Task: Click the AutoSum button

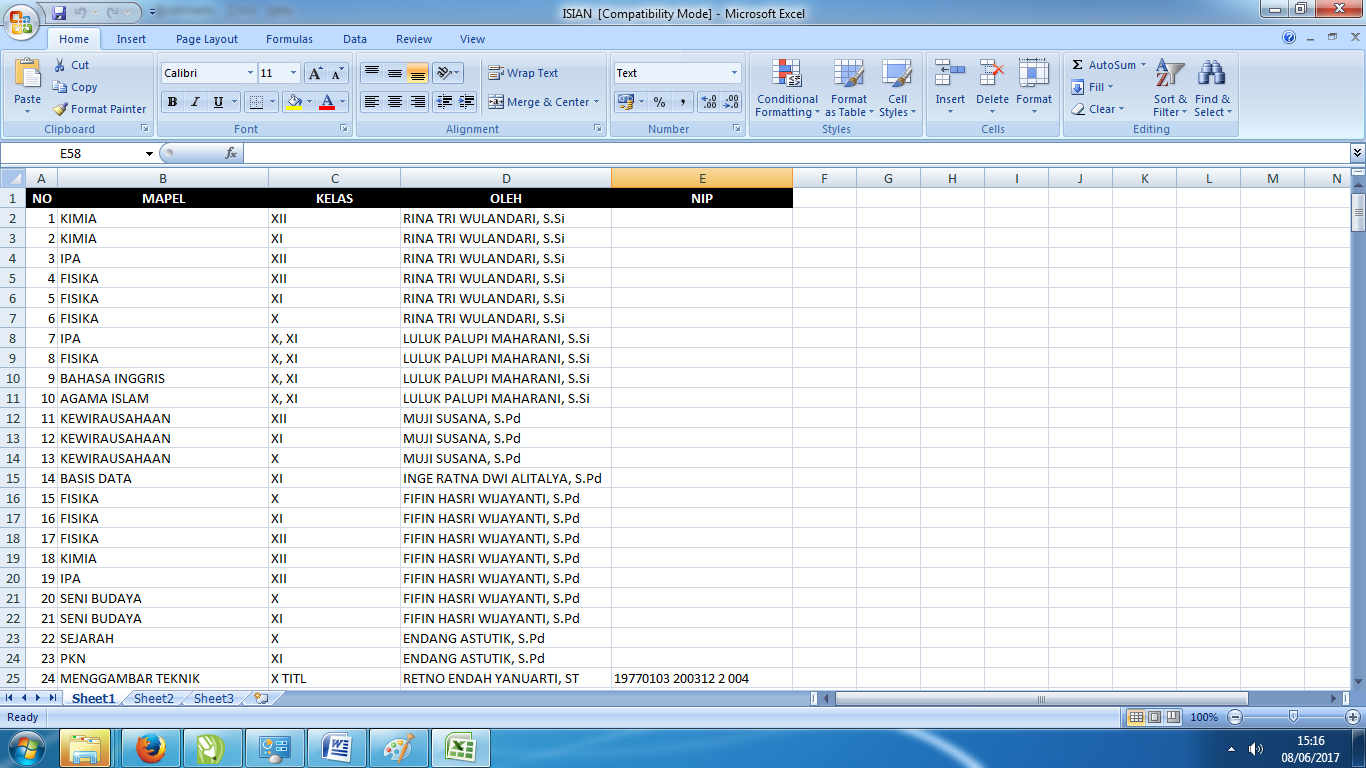Action: click(x=1109, y=65)
